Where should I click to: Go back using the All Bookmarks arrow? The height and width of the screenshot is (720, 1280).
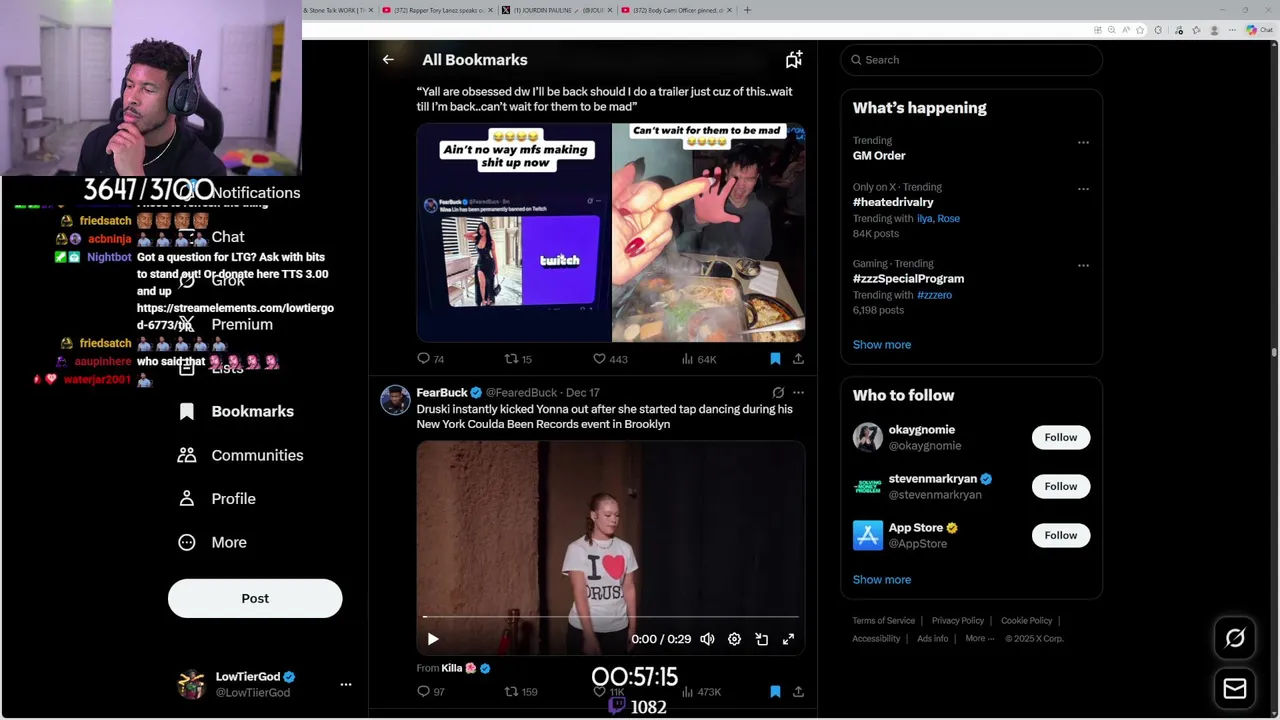coord(388,60)
